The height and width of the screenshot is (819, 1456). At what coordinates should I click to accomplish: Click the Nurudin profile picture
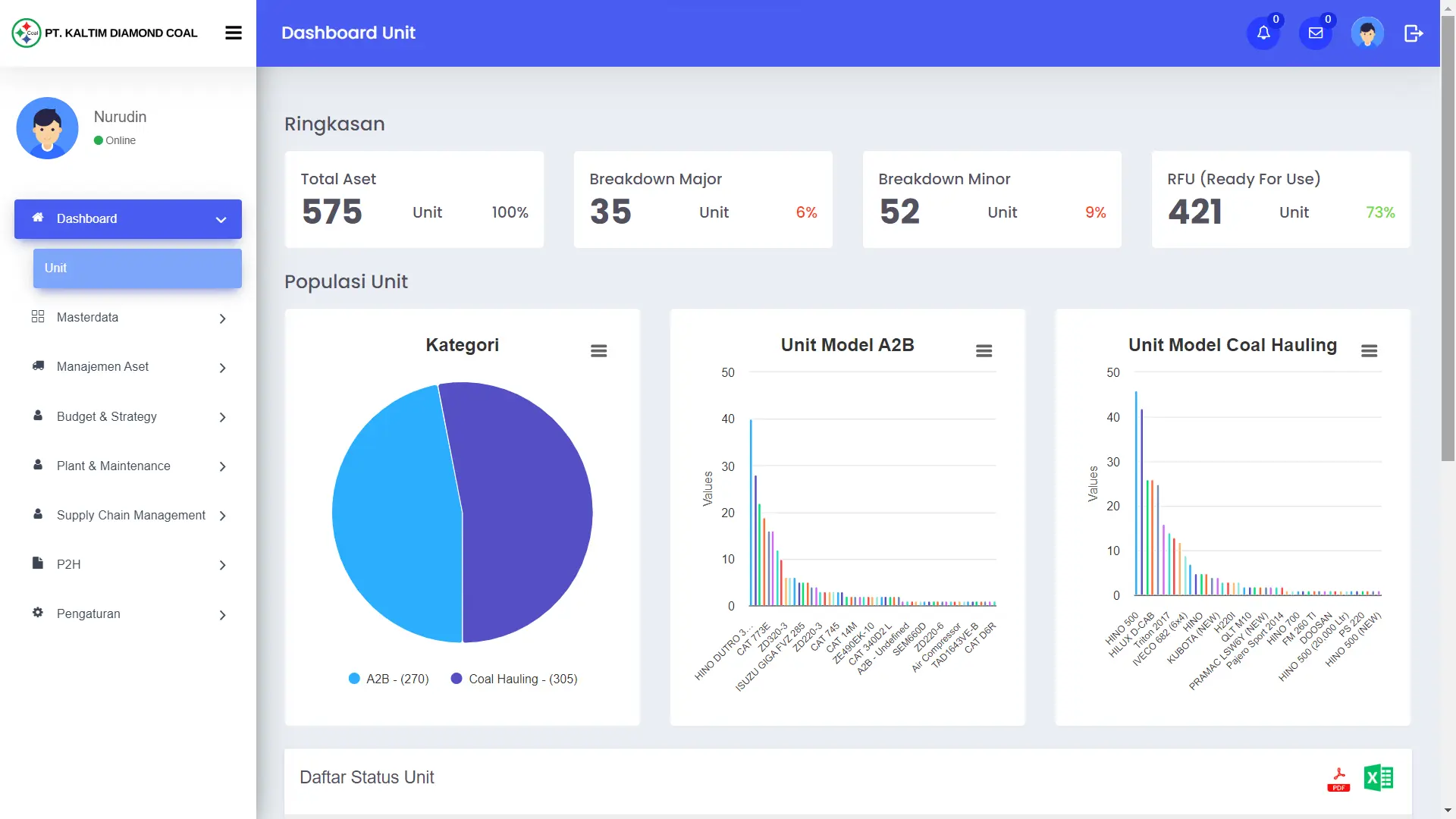pos(47,128)
